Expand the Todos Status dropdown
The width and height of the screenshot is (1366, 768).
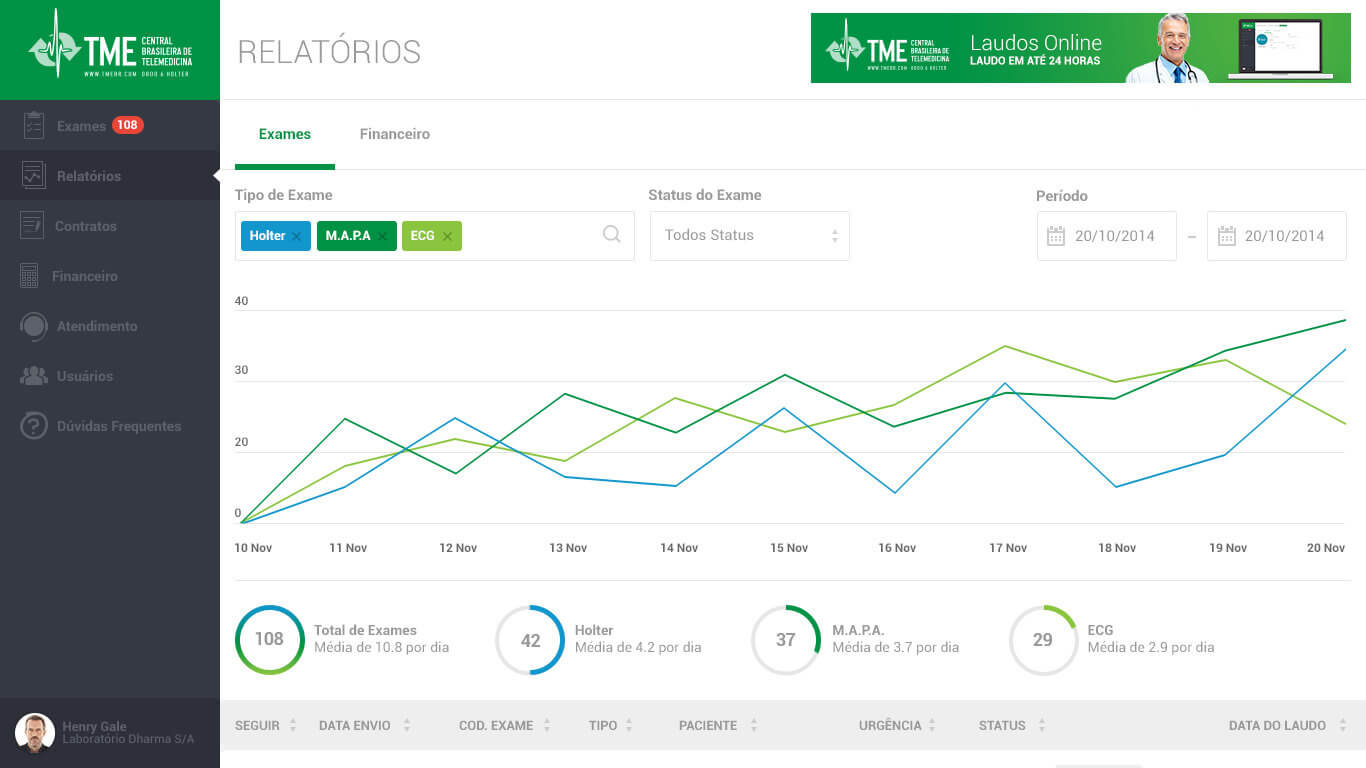coord(749,236)
